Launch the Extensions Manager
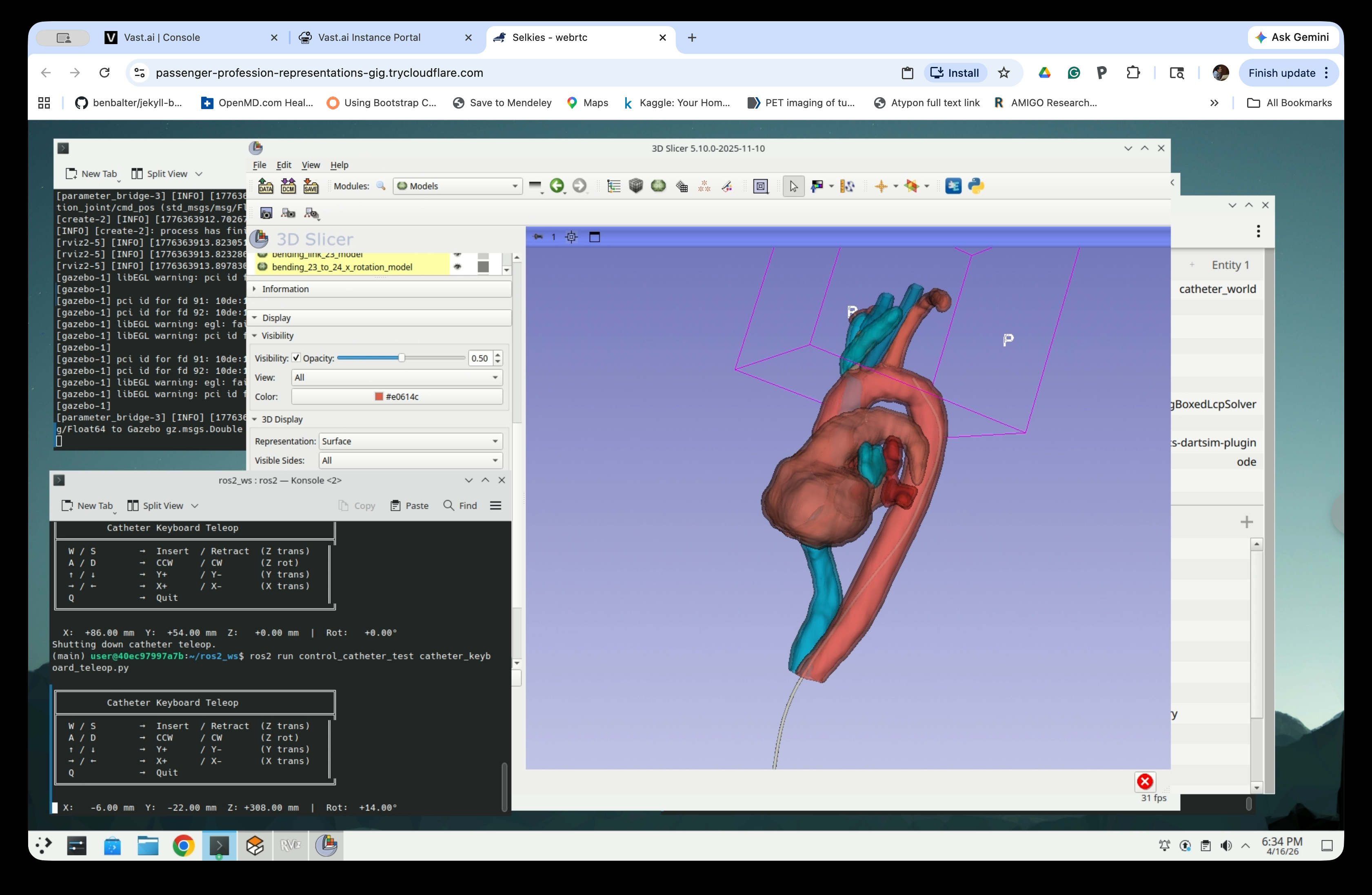Viewport: 1372px width, 895px height. pyautogui.click(x=954, y=186)
